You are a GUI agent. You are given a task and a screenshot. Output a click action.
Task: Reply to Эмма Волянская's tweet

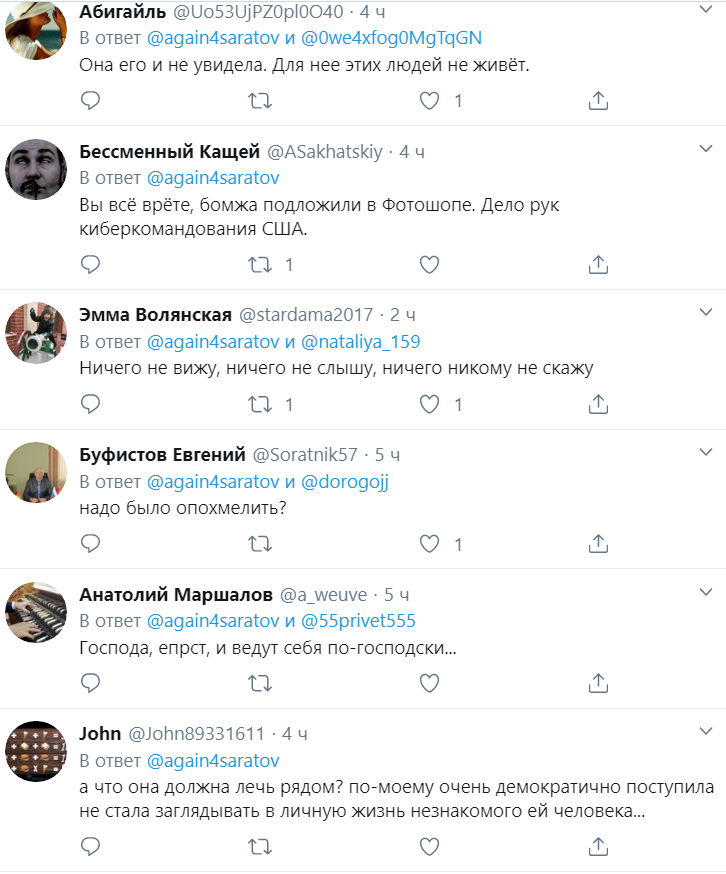pyautogui.click(x=90, y=405)
